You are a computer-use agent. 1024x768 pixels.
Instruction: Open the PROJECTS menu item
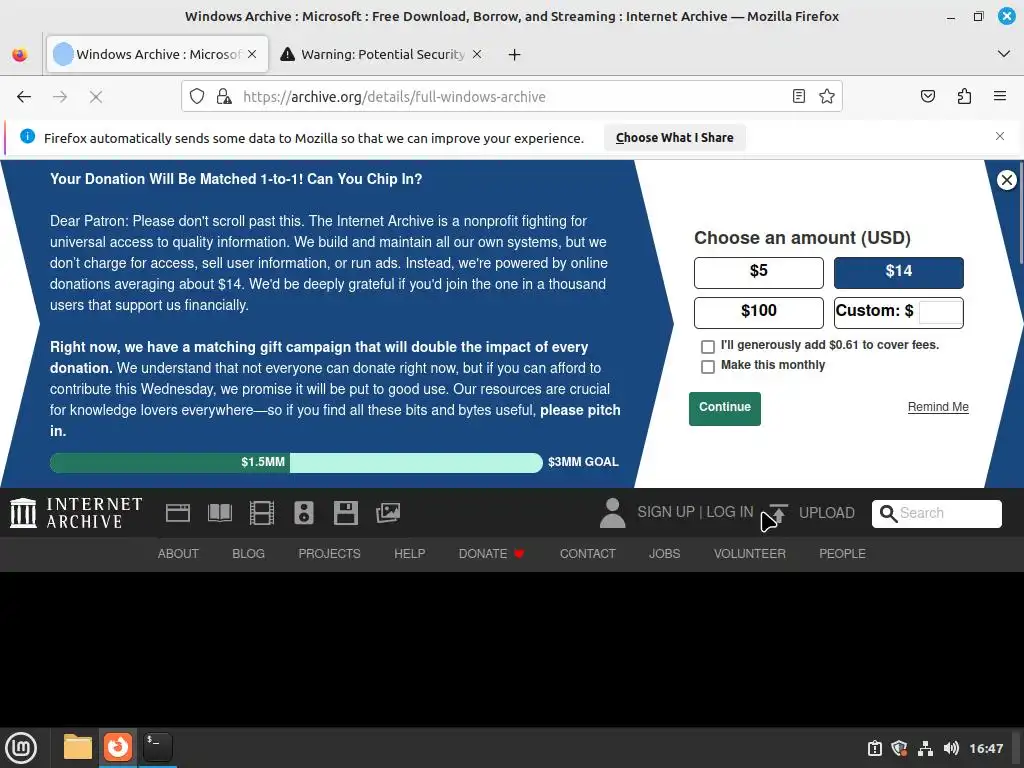click(329, 554)
